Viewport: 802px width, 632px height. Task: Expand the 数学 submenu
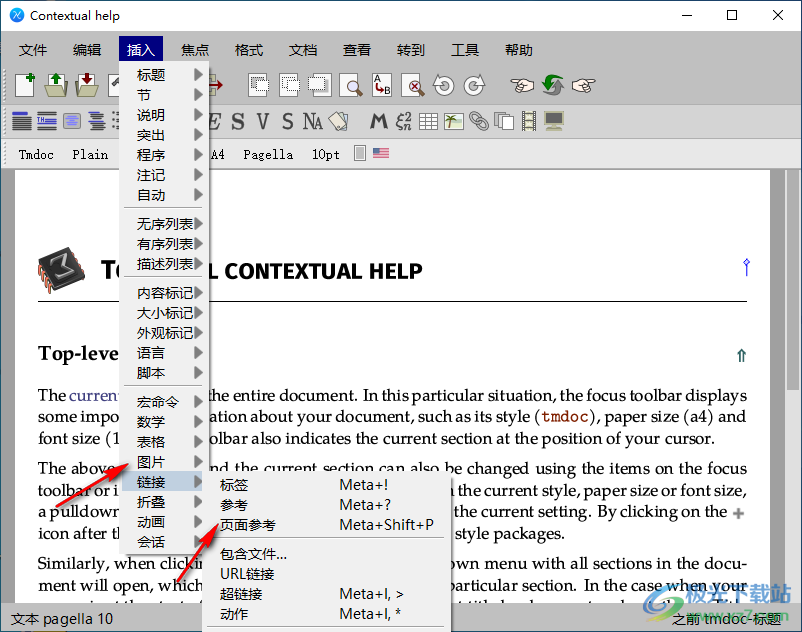coord(164,421)
